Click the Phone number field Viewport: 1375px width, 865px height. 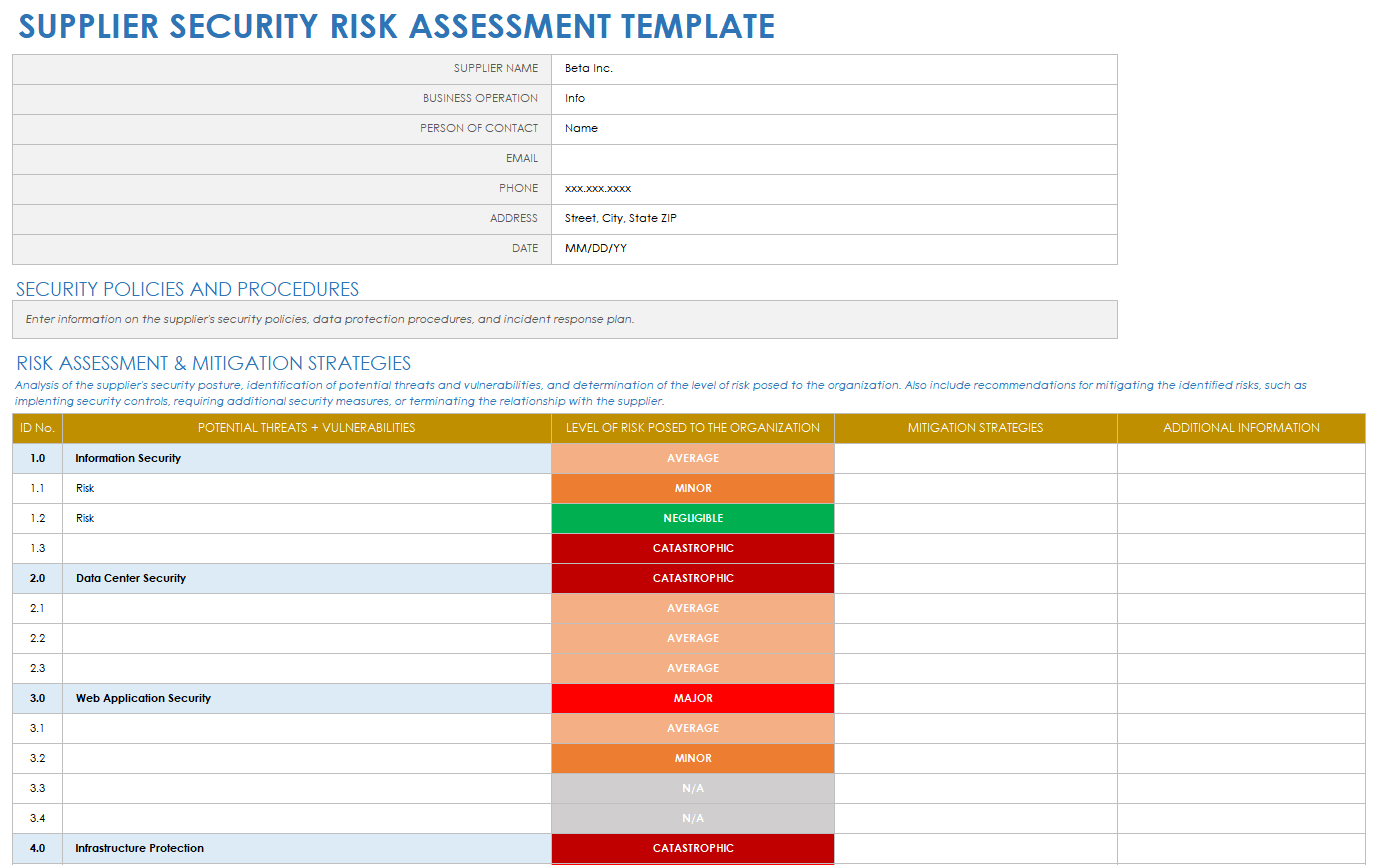point(833,189)
